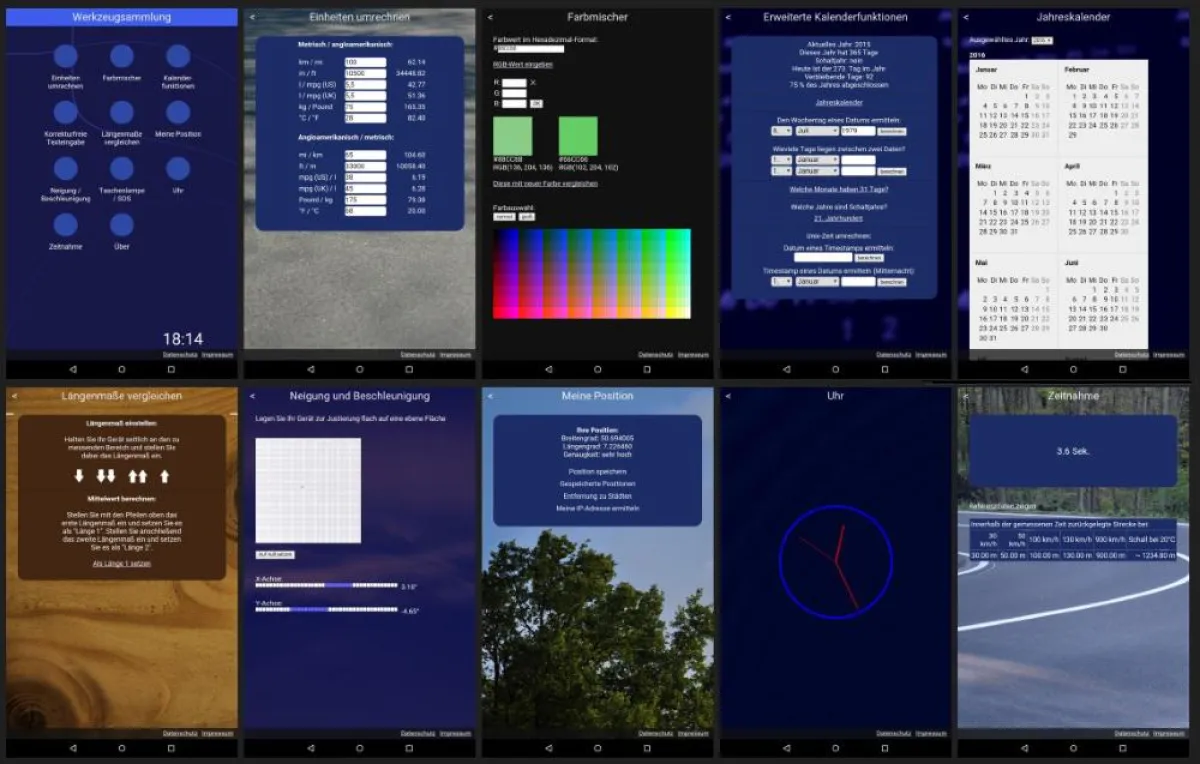
Task: Switch Farbauswahl to gelb mode
Action: coord(527,216)
